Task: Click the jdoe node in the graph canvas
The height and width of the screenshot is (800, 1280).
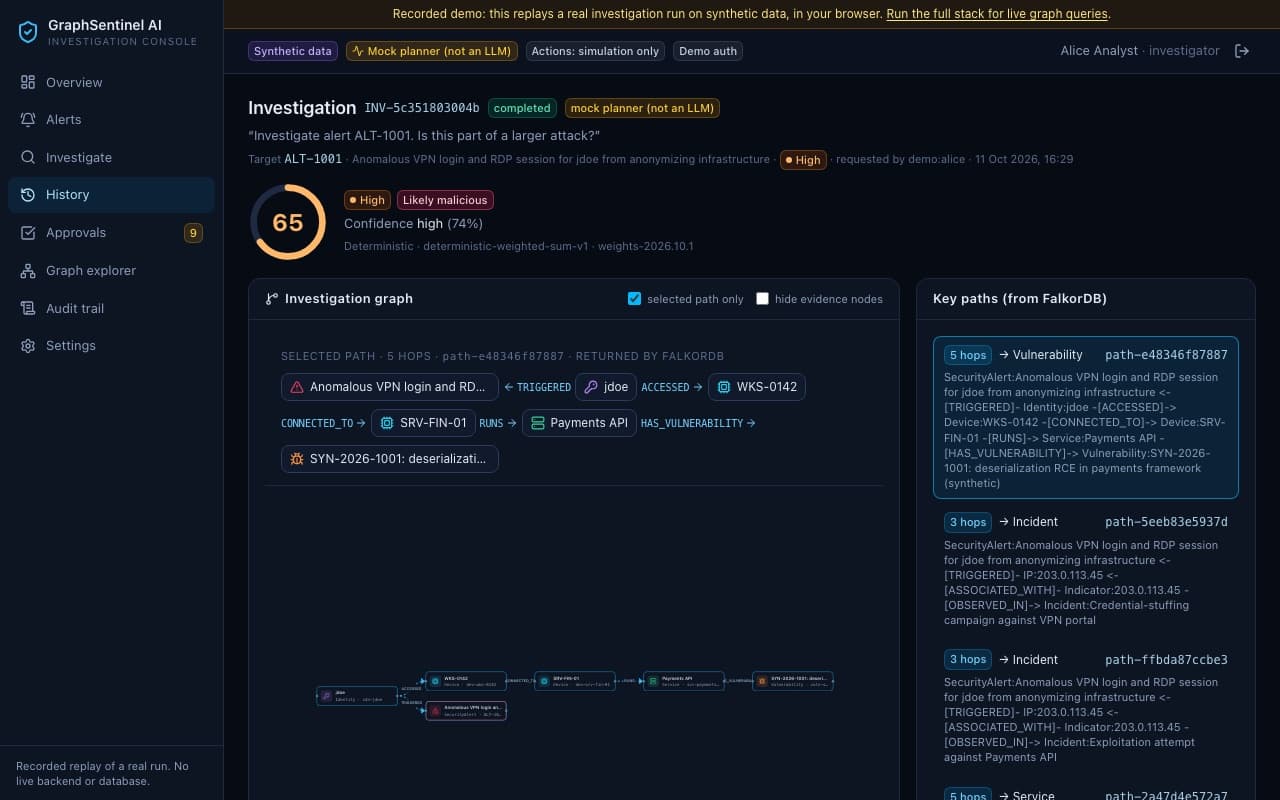Action: point(356,695)
